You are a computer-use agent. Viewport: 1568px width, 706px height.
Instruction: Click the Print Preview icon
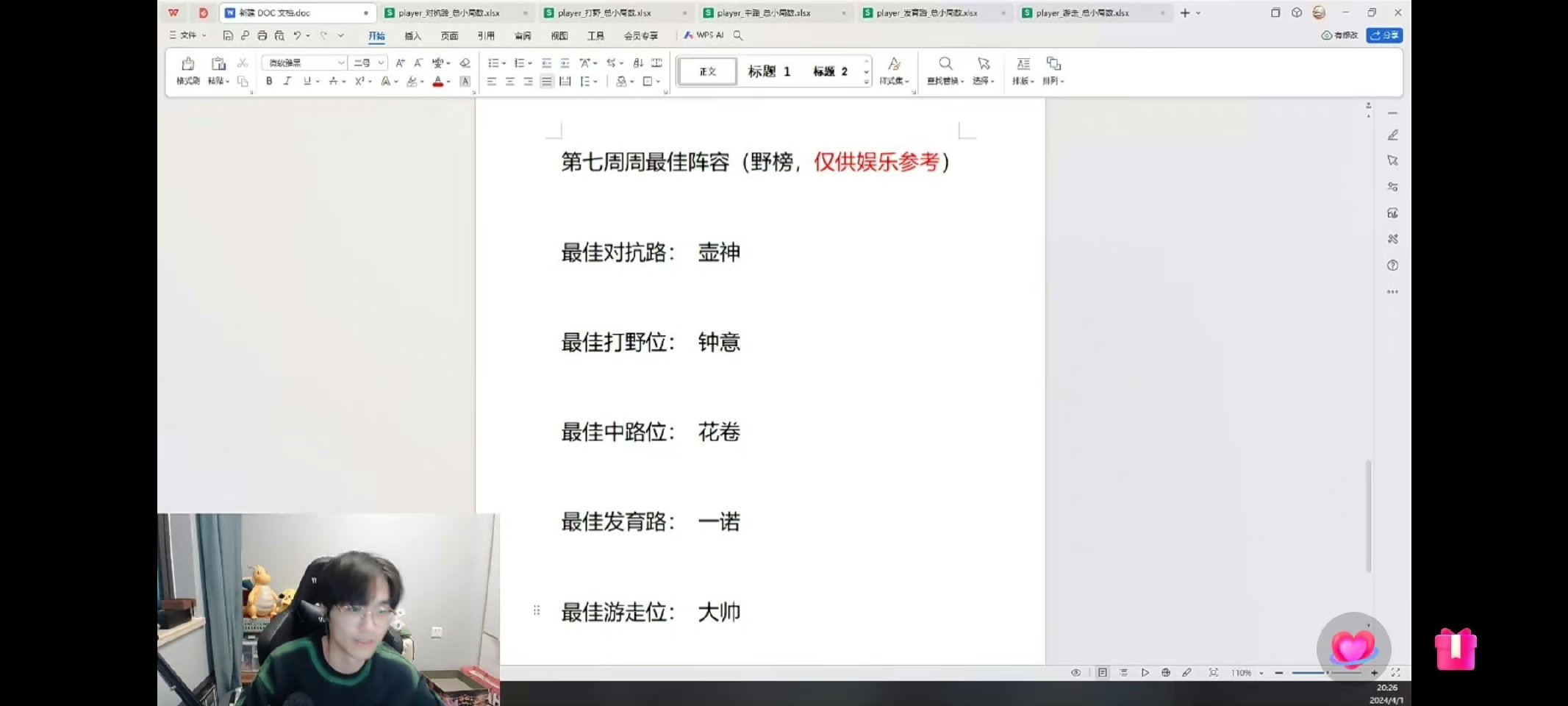point(279,35)
